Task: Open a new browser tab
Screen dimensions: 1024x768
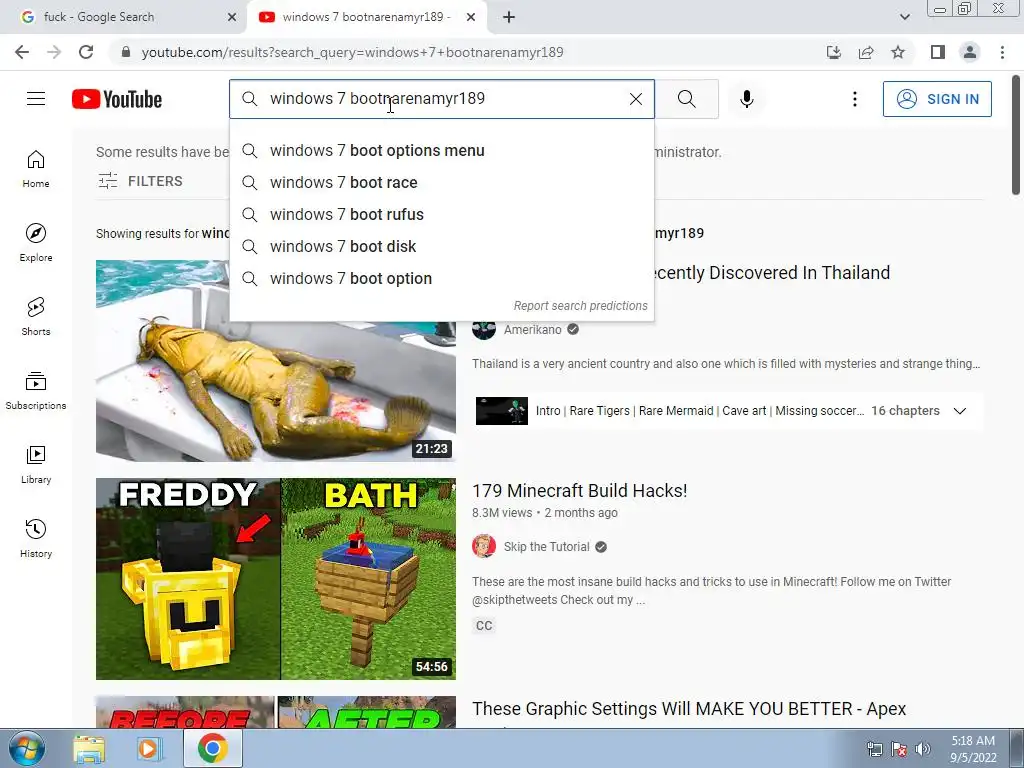Action: click(509, 17)
